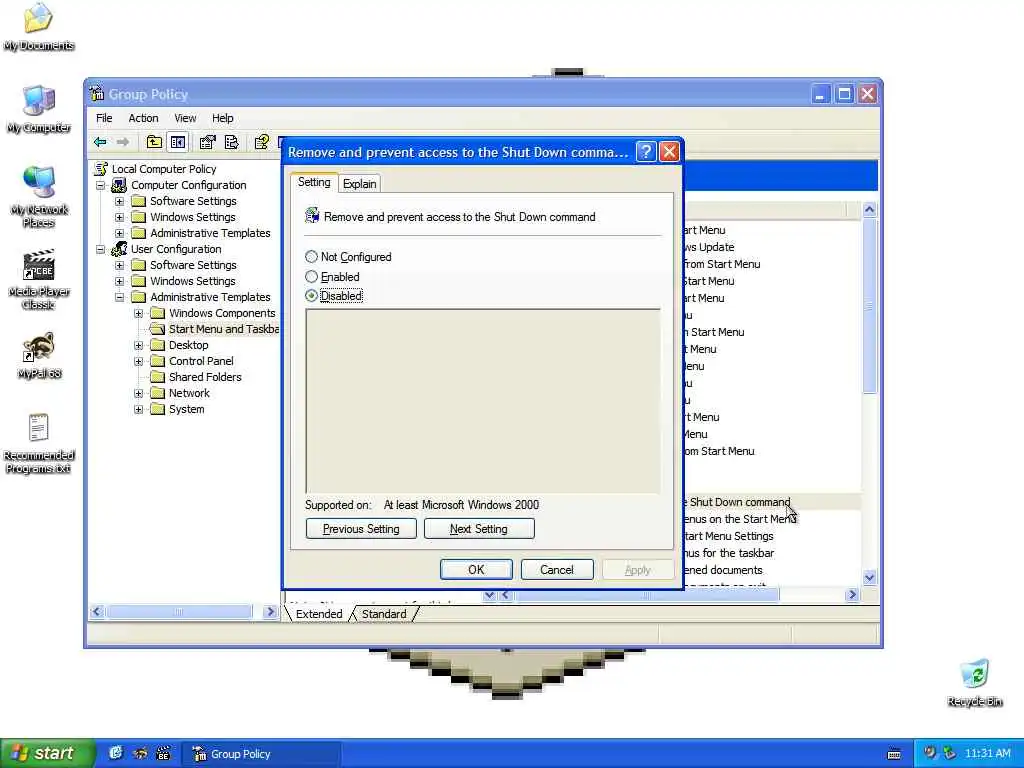The height and width of the screenshot is (768, 1024).
Task: Switch to the Setting tab
Action: point(314,182)
